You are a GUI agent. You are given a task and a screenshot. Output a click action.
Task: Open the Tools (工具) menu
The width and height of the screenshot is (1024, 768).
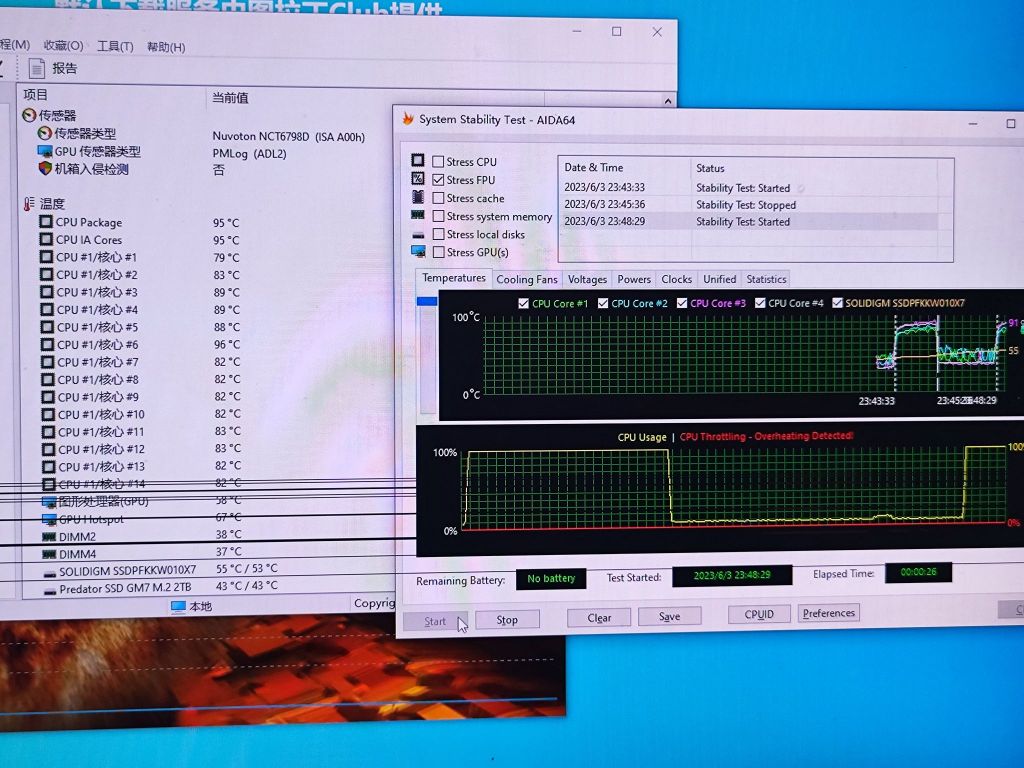point(115,46)
